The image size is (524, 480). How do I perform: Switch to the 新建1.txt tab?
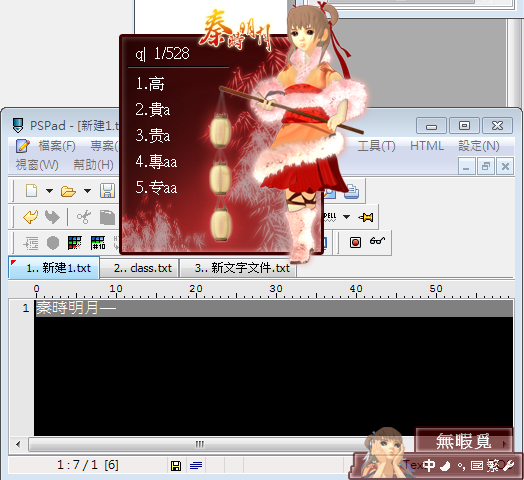(x=54, y=268)
